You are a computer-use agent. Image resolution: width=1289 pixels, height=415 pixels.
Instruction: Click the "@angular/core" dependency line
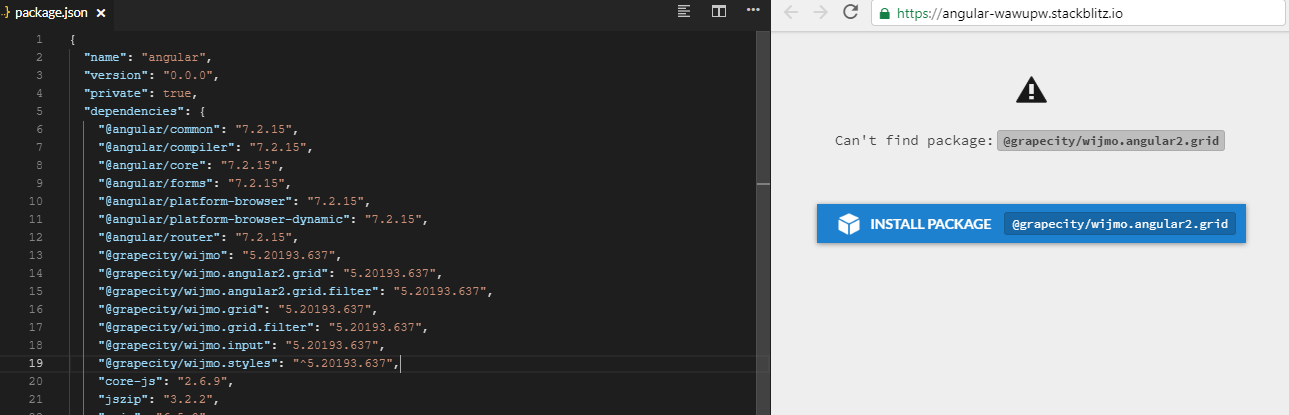coord(191,165)
